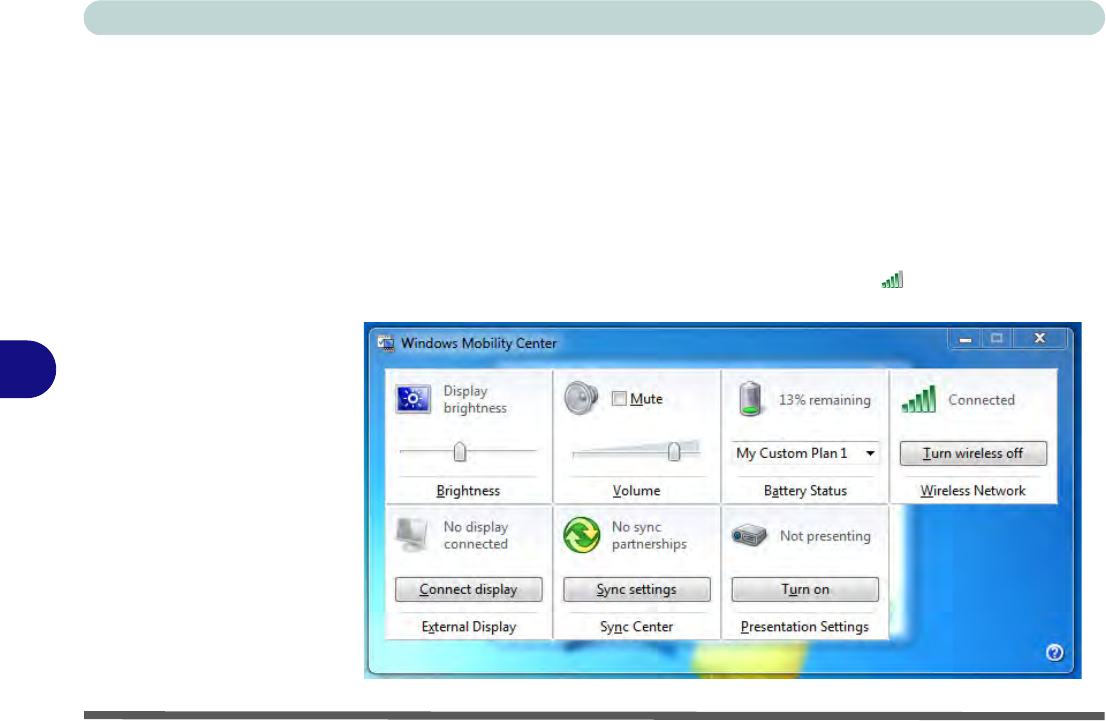Open the My Custom Plan 1 power plan dropdown
Image resolution: width=1106 pixels, height=721 pixels.
point(805,453)
